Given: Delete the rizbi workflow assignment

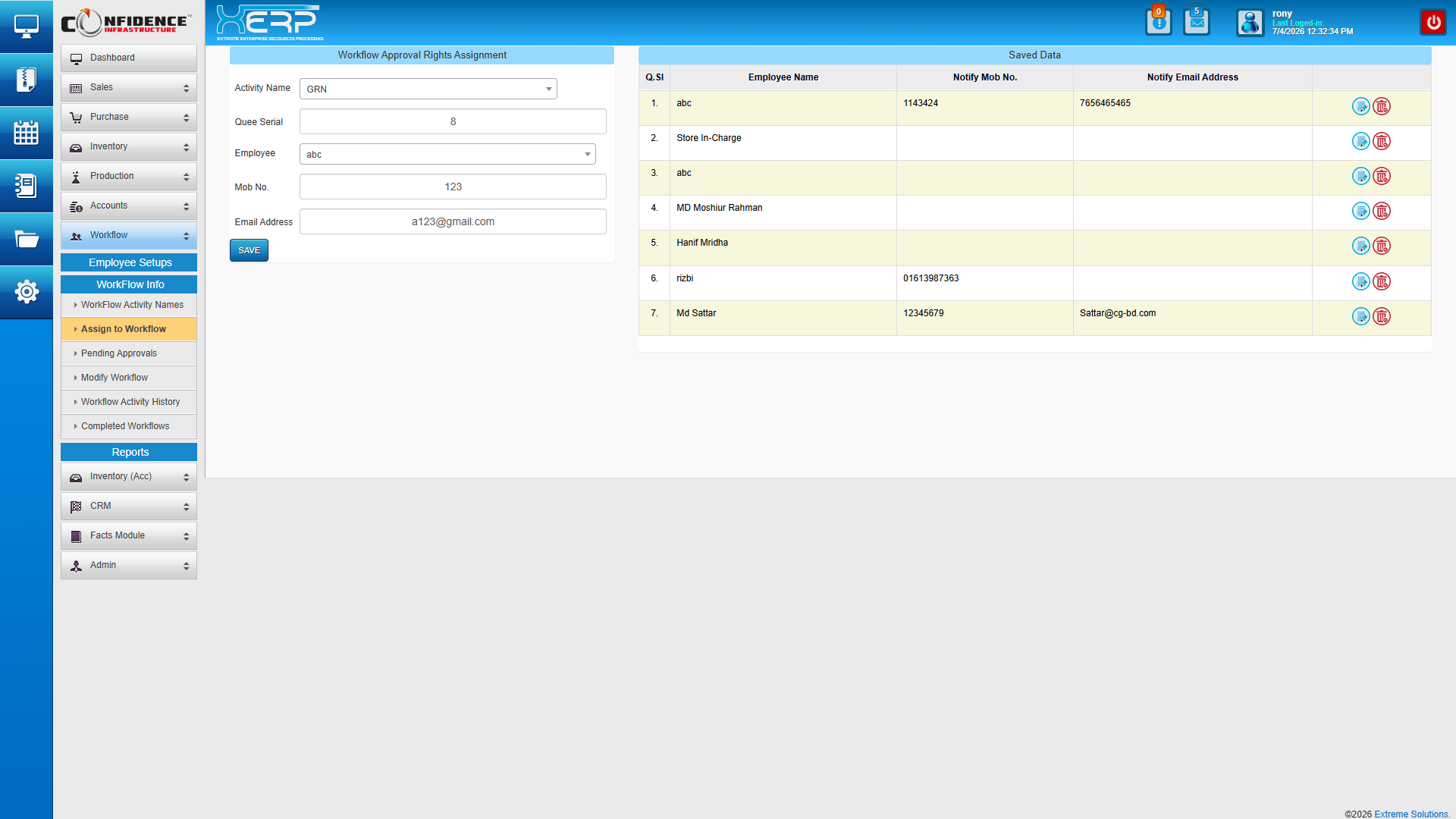Looking at the screenshot, I should click(x=1382, y=281).
